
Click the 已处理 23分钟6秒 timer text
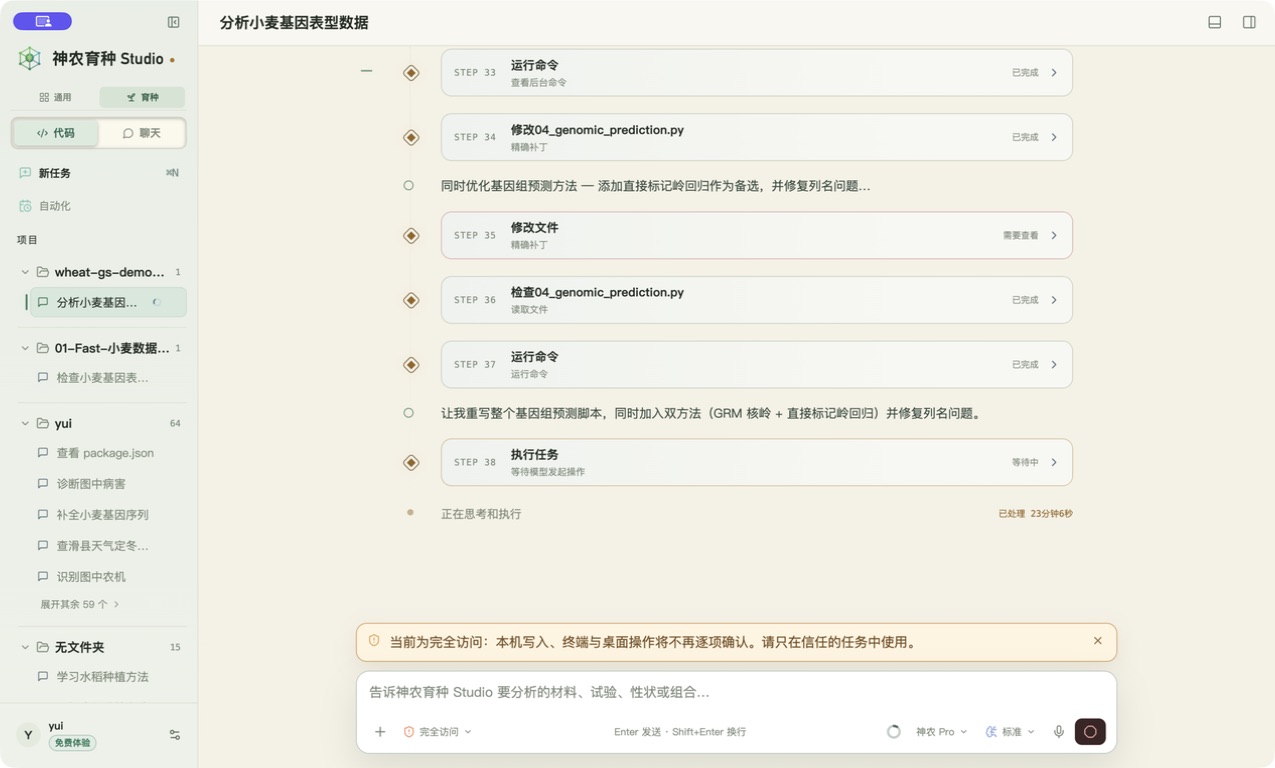pyautogui.click(x=1035, y=514)
